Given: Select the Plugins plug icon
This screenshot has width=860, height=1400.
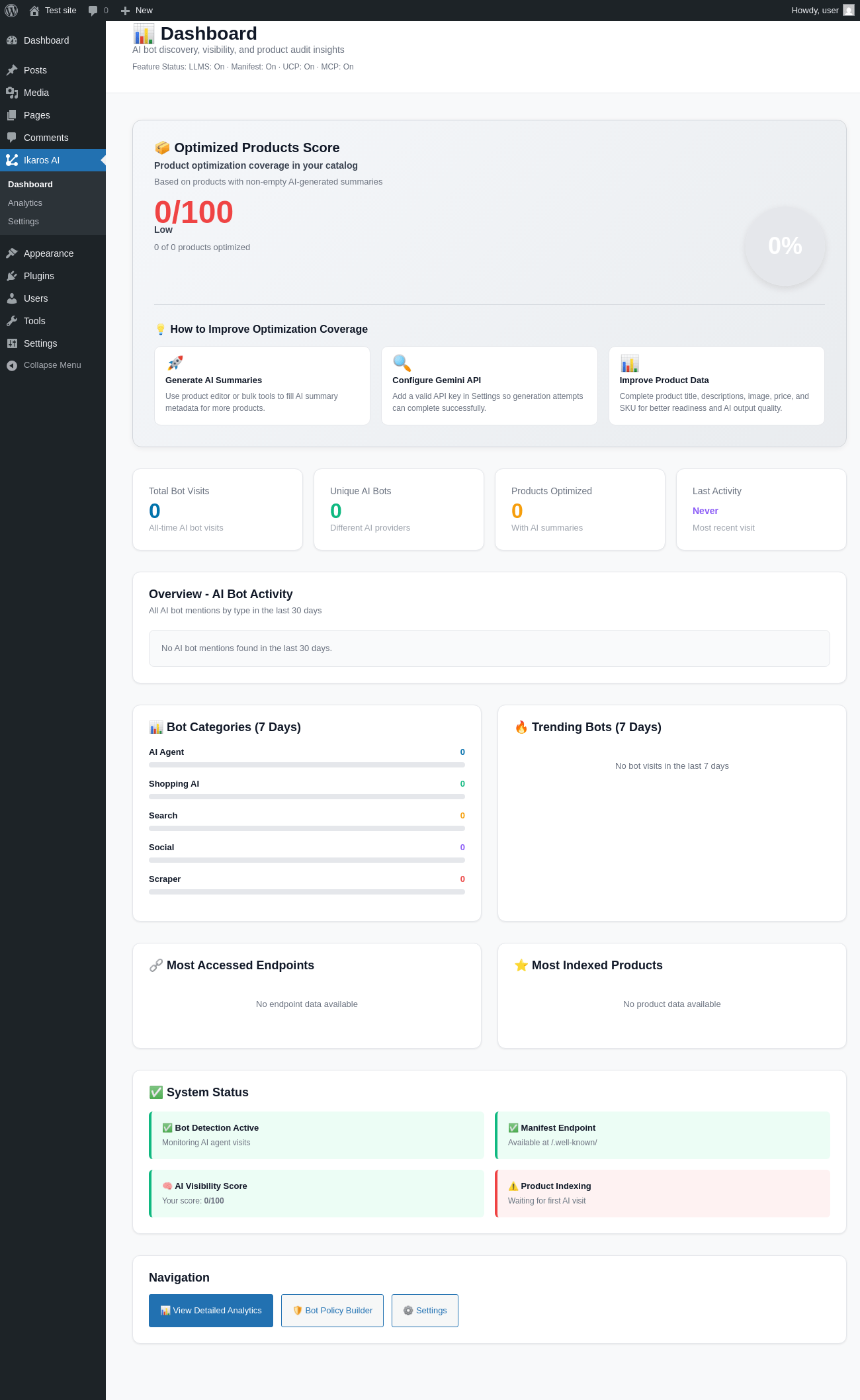Looking at the screenshot, I should (12, 276).
